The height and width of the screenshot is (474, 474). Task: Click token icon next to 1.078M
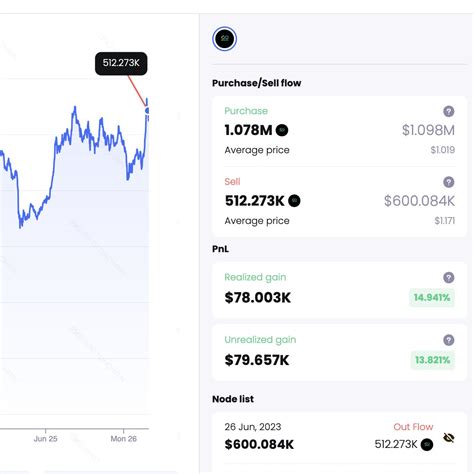(x=282, y=130)
